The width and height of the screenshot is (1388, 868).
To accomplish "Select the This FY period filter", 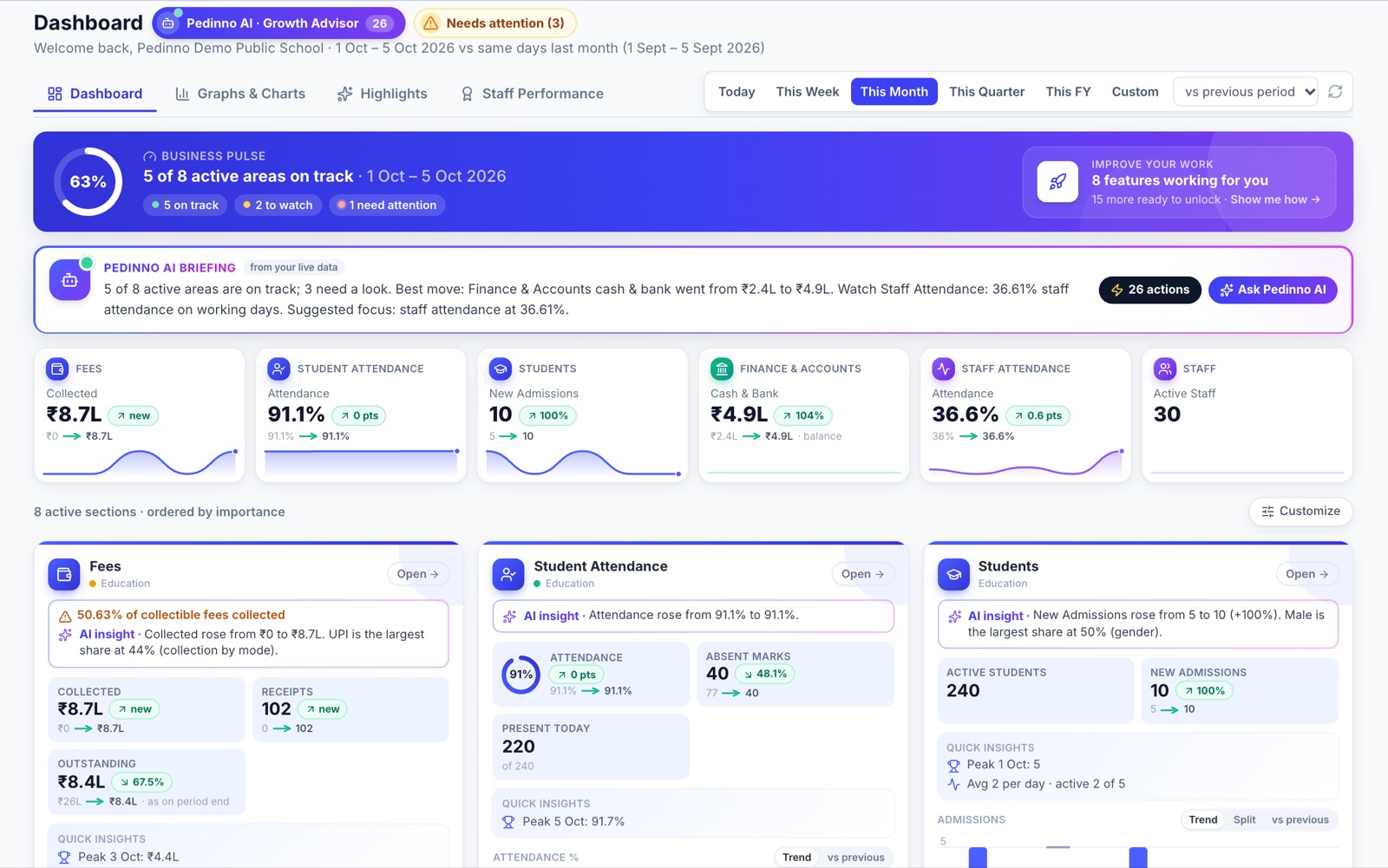I will (x=1068, y=92).
